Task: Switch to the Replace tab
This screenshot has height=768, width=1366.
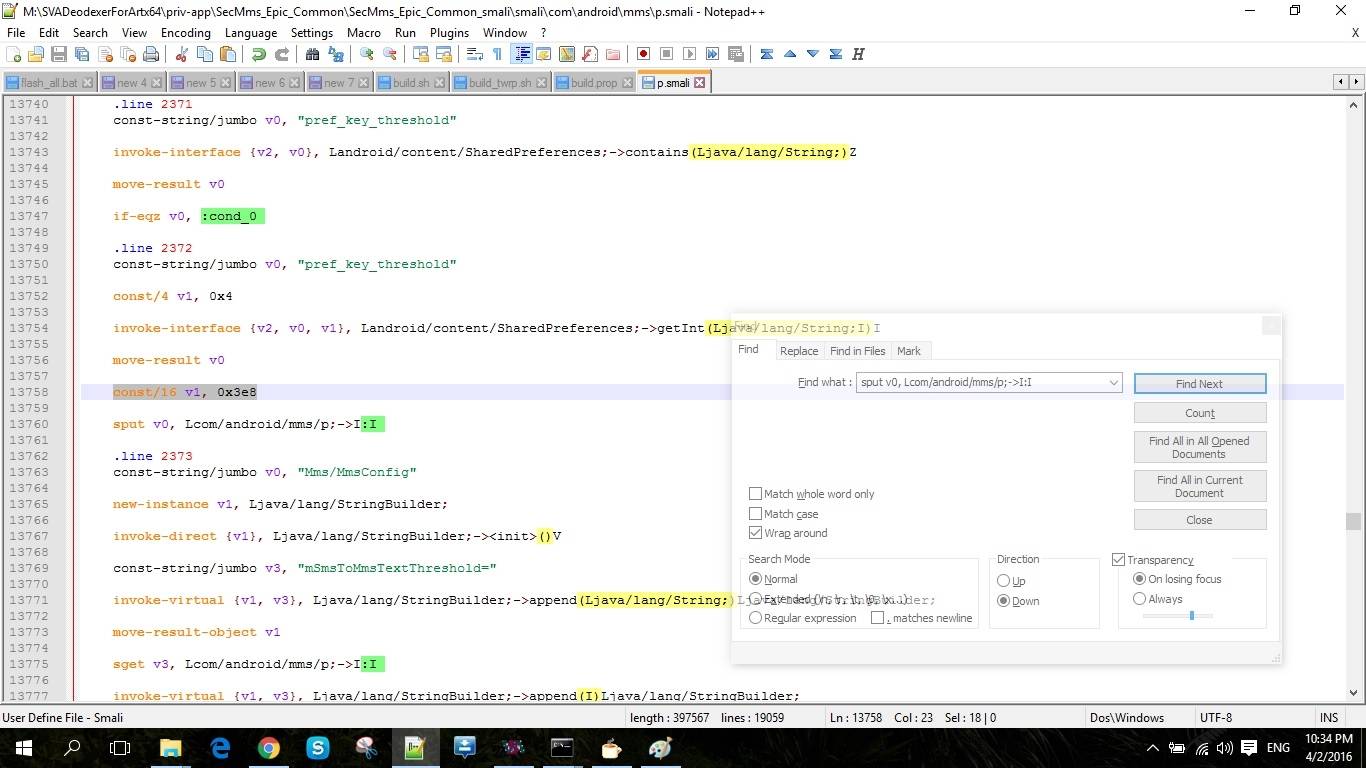Action: pyautogui.click(x=798, y=351)
